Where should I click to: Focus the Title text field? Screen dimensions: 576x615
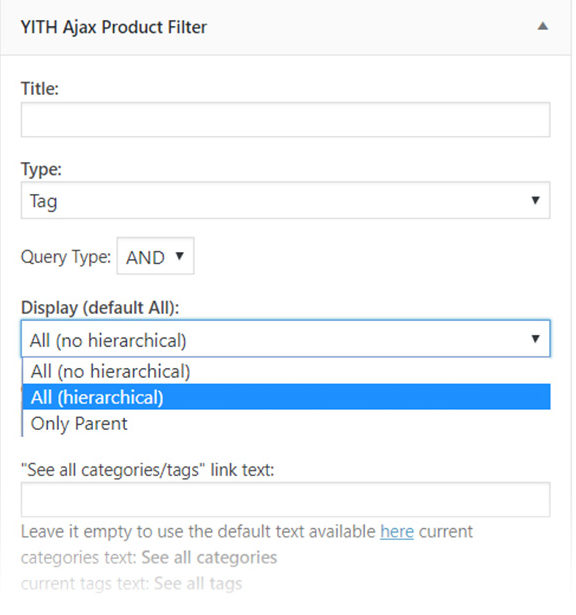[285, 120]
